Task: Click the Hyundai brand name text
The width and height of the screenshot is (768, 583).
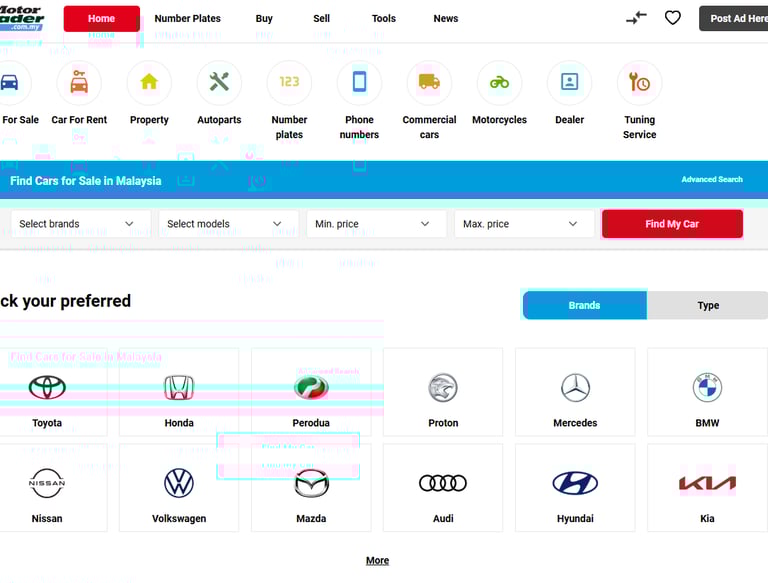Action: (x=575, y=518)
